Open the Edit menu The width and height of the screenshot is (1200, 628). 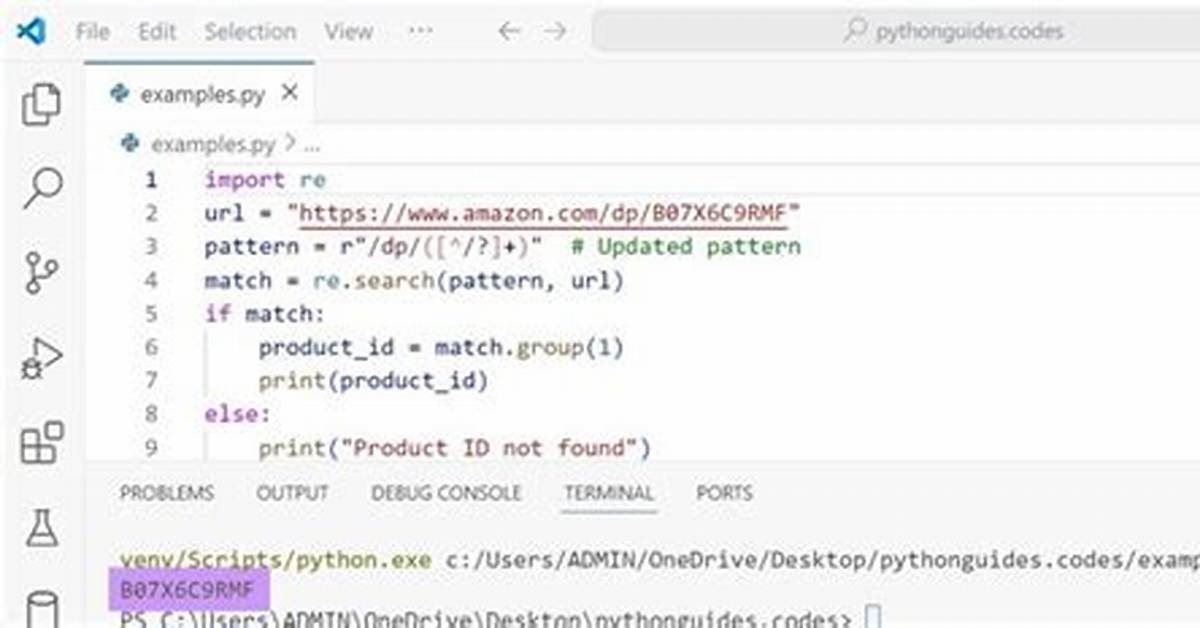click(x=157, y=31)
